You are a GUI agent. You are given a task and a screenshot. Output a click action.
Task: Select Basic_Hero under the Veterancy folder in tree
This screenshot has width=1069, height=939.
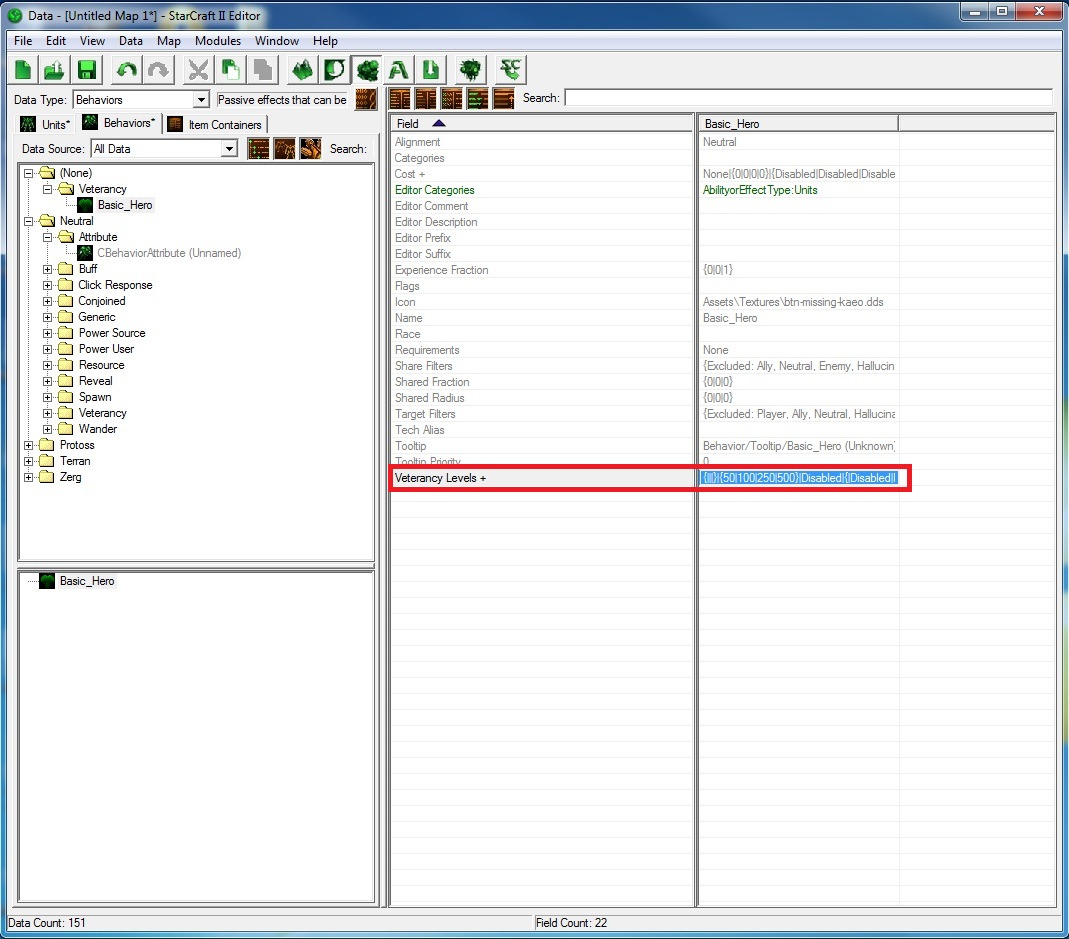pyautogui.click(x=125, y=205)
